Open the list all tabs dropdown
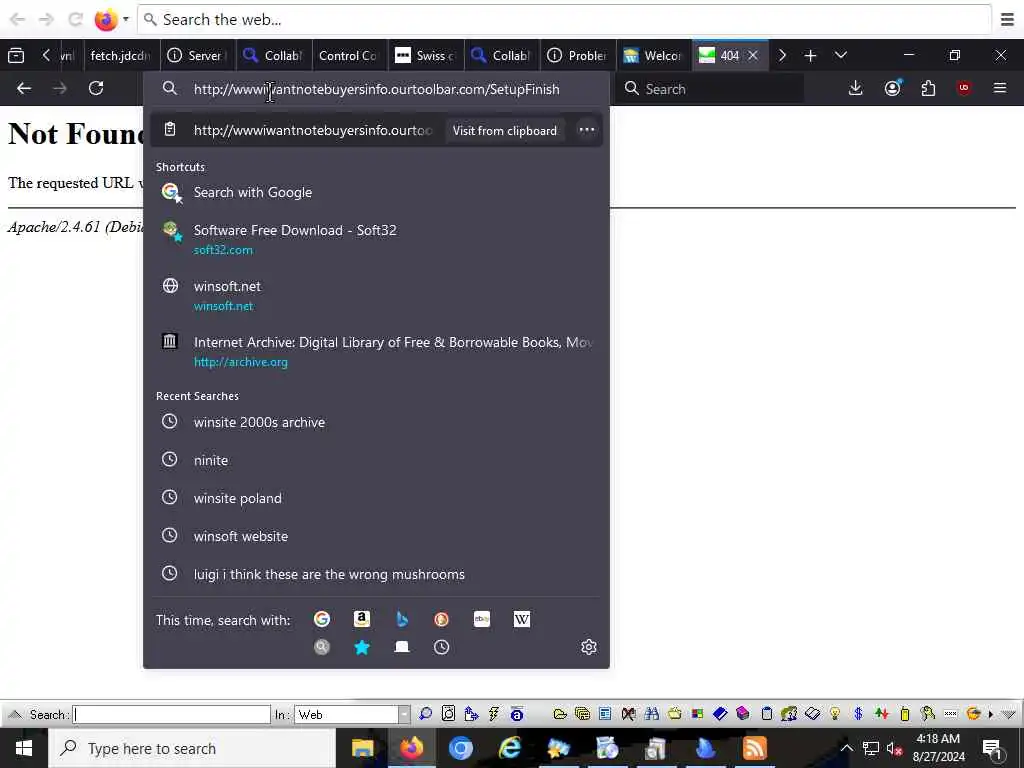 click(x=840, y=56)
